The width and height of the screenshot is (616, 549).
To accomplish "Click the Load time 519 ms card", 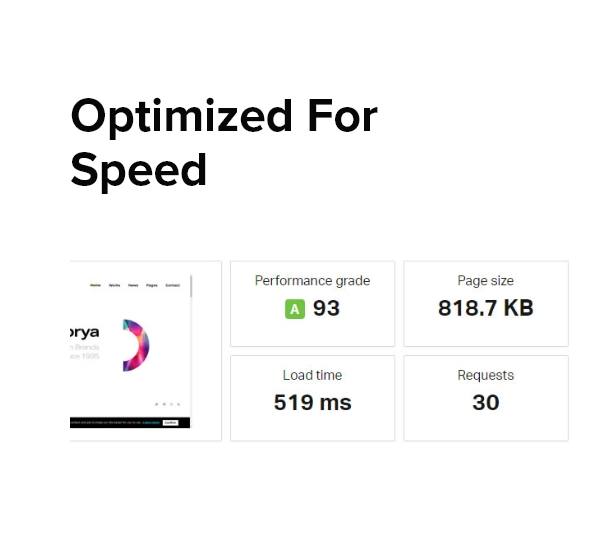I will click(312, 398).
